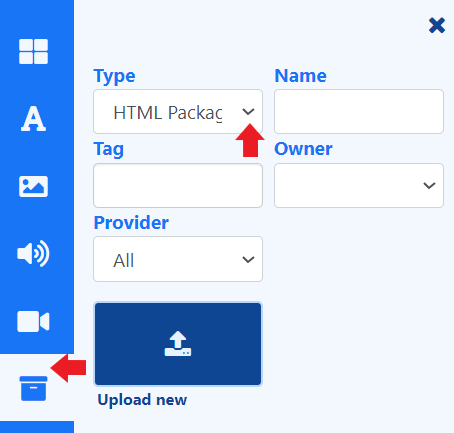Click the Upload new tile button

pos(178,344)
